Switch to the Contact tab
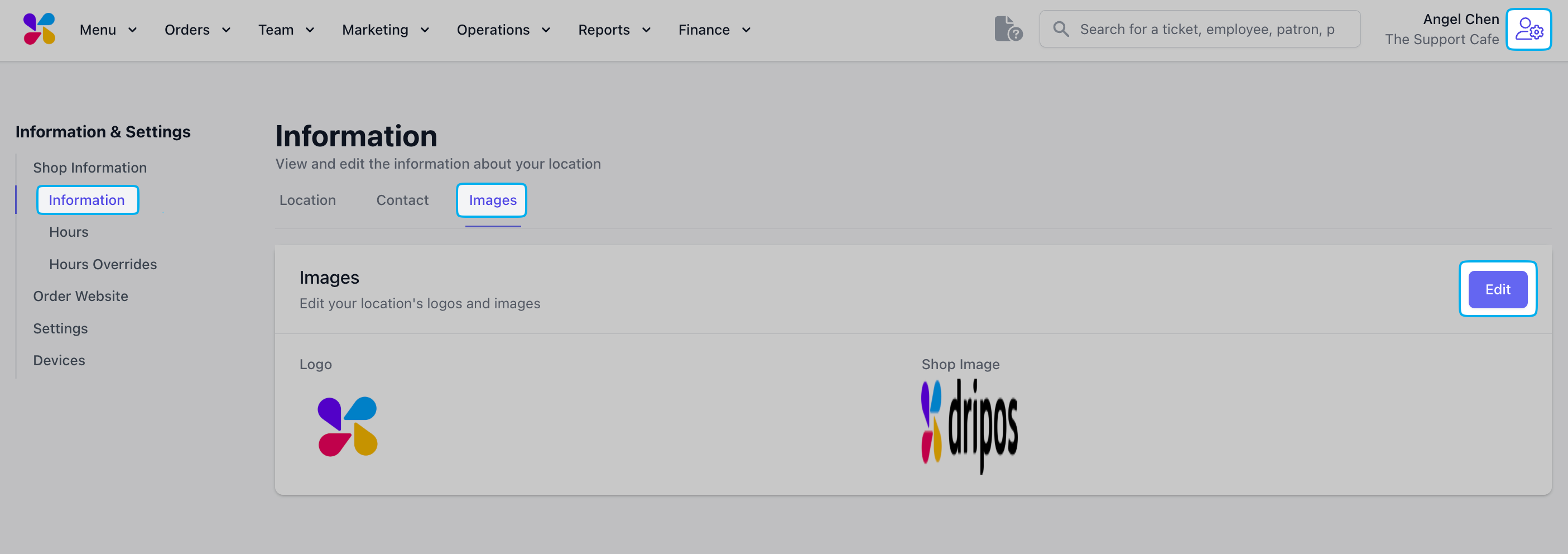The height and width of the screenshot is (554, 1568). pyautogui.click(x=402, y=200)
